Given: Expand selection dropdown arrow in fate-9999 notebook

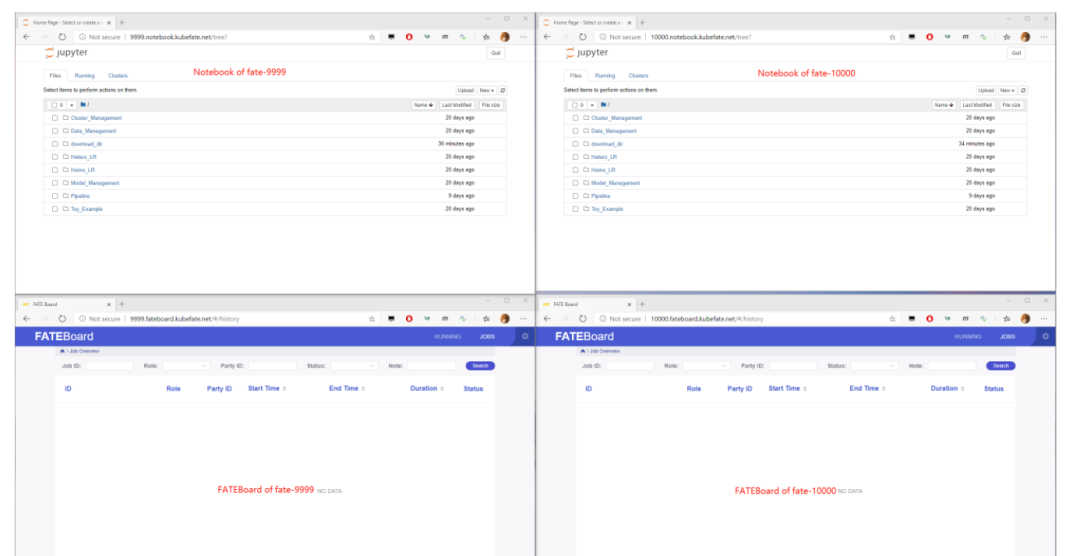Looking at the screenshot, I should click(71, 105).
